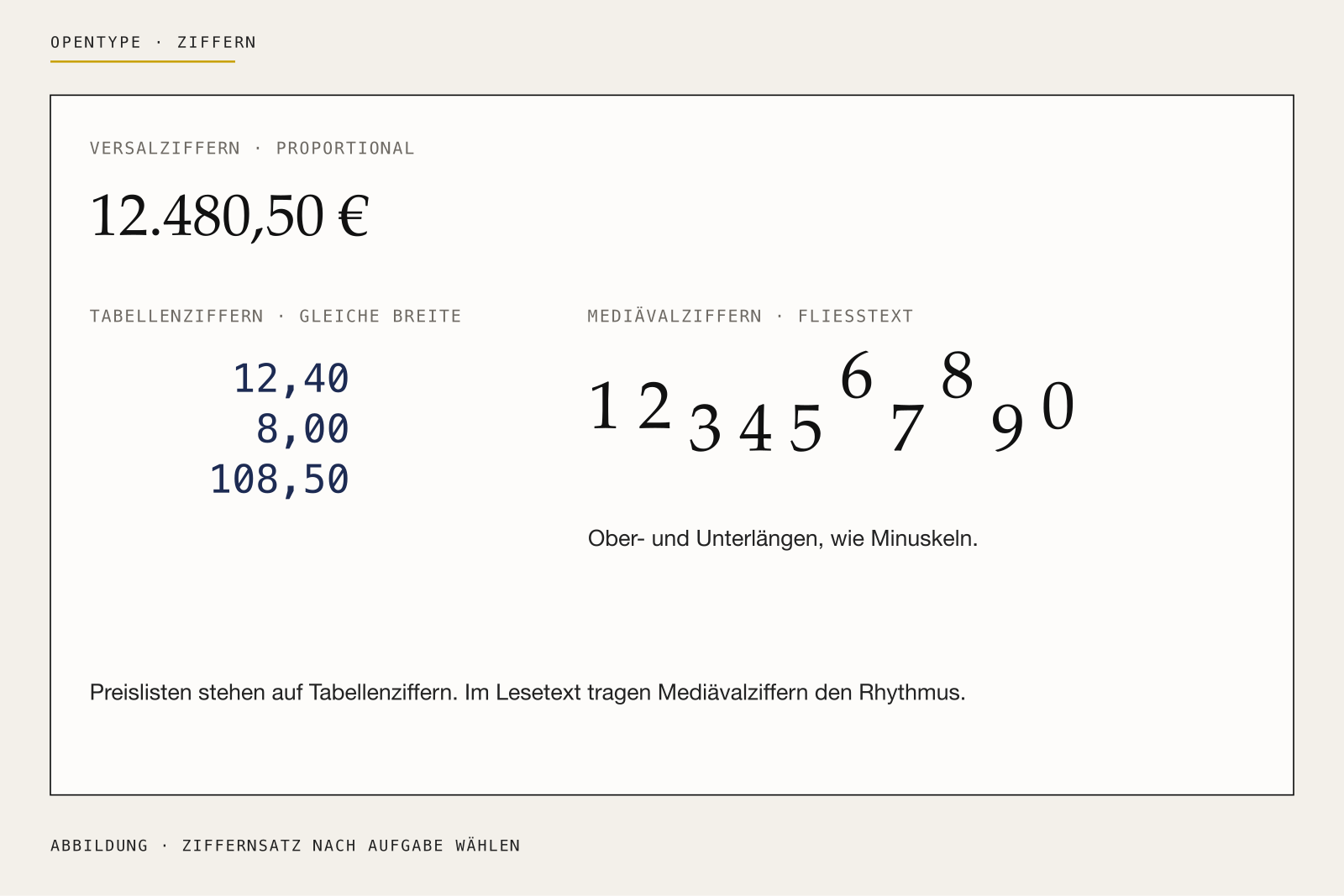Viewport: 1344px width, 896px height.
Task: Click the 'VERSALZIFFERN · PROPORTIONAL' label
Action: 252,148
